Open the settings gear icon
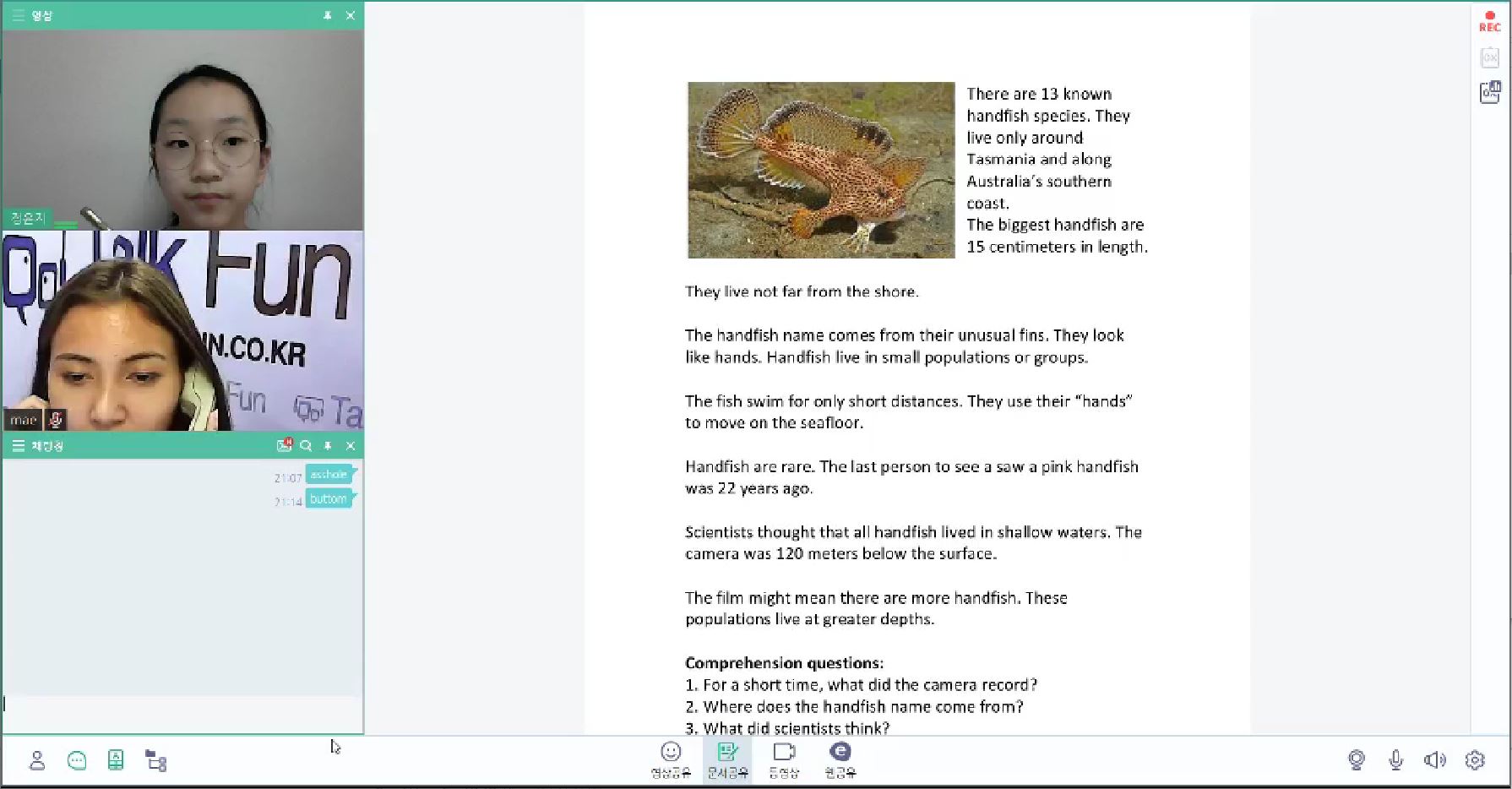Image resolution: width=1512 pixels, height=789 pixels. [1475, 760]
